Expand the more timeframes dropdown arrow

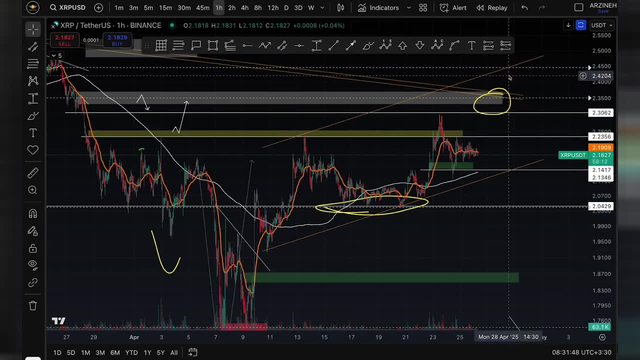point(322,8)
